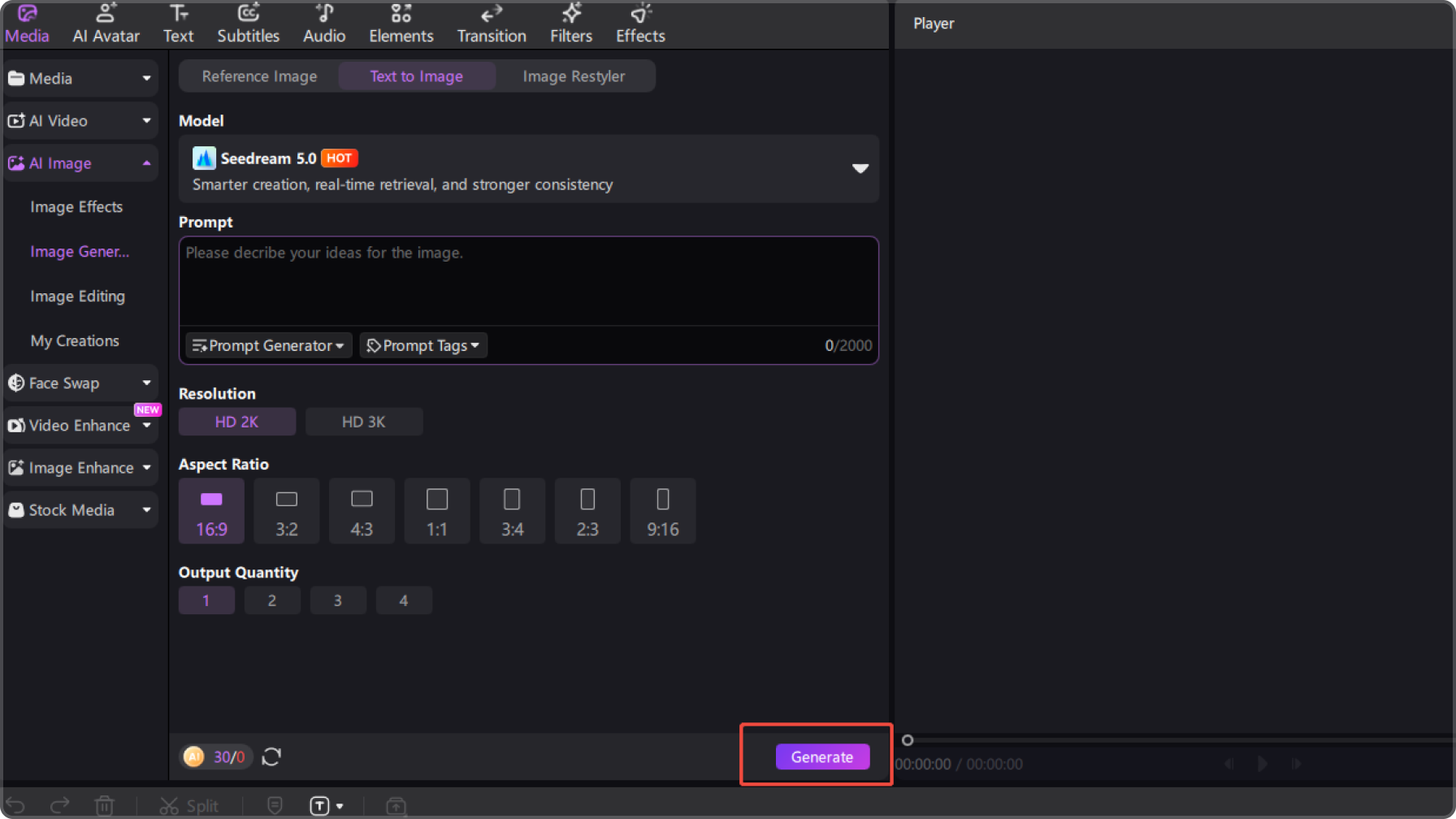
Task: Set output quantity to 2
Action: pos(272,600)
